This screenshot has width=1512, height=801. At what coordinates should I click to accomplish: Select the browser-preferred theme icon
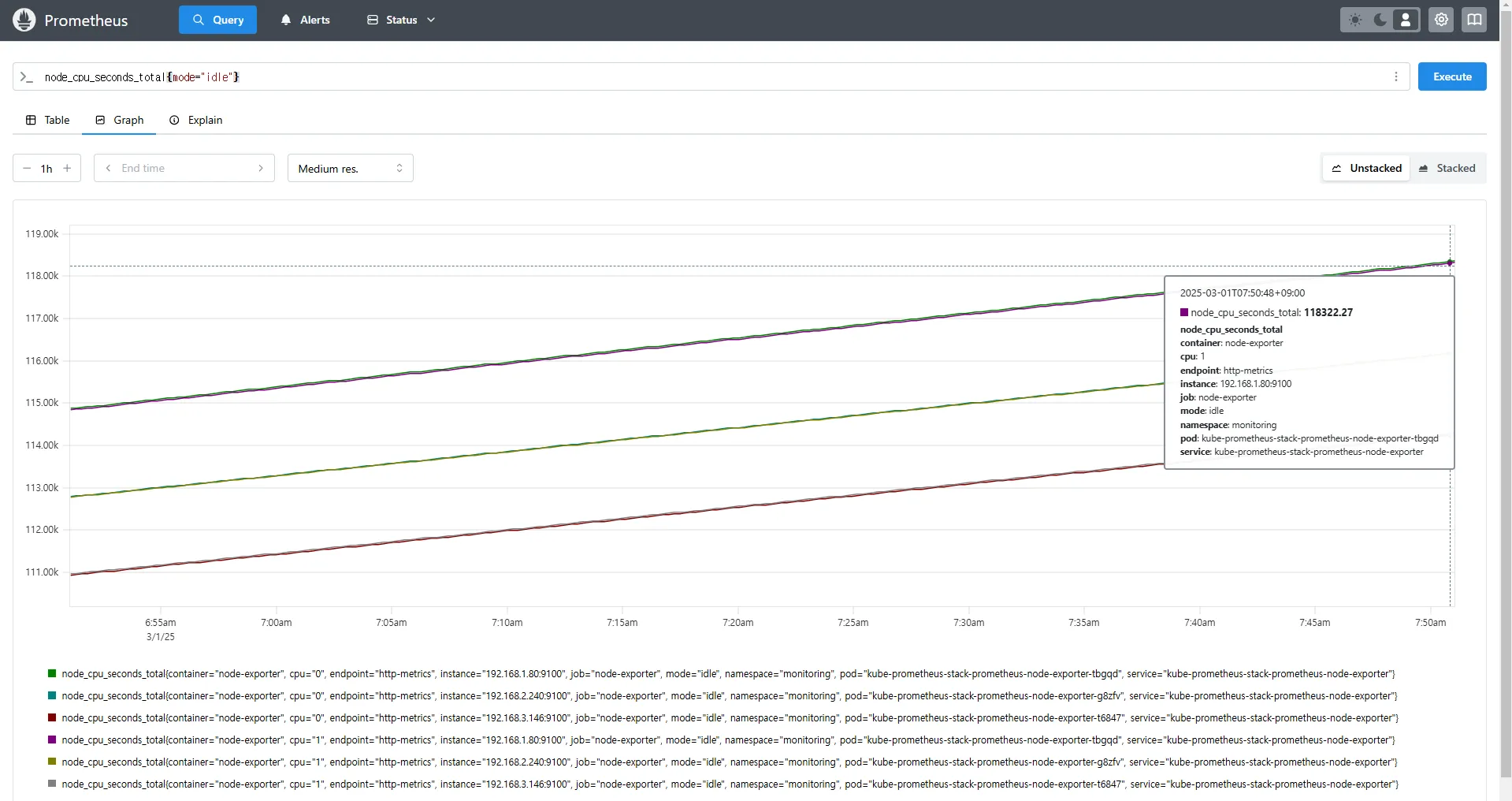click(1406, 20)
